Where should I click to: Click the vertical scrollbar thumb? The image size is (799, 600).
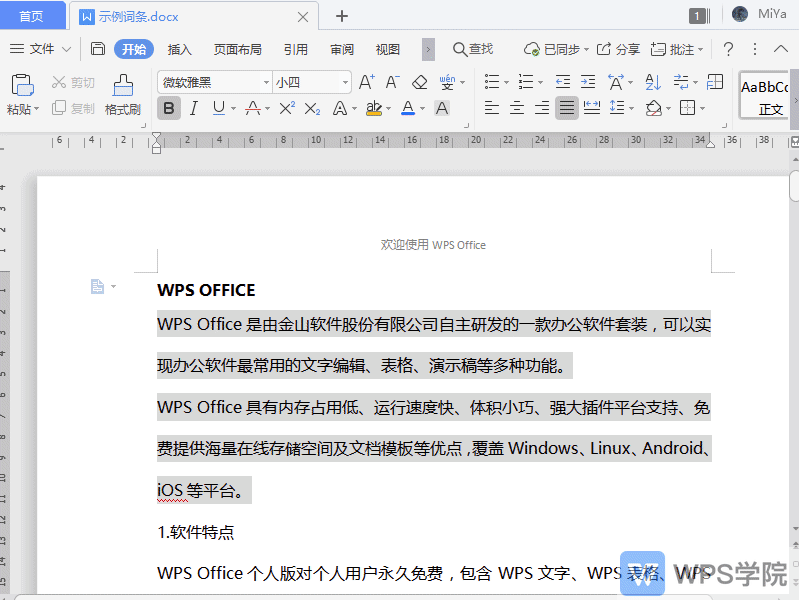pos(794,186)
